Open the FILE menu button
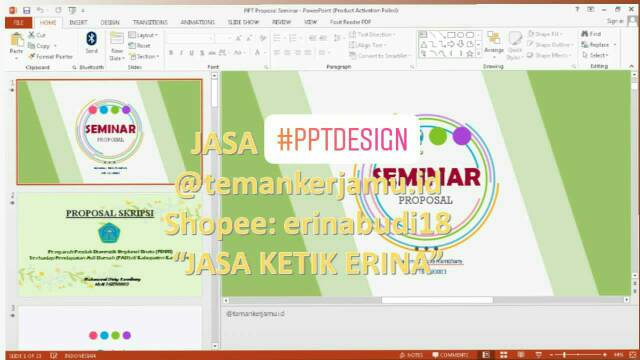640x360 pixels. coord(18,22)
